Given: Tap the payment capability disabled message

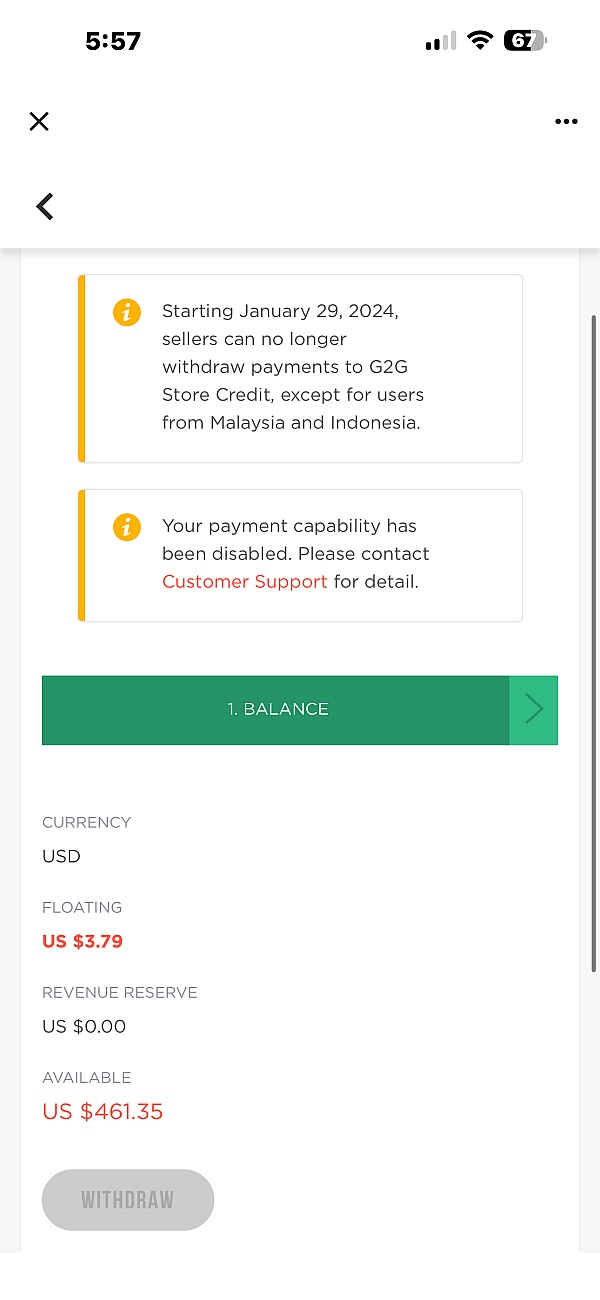Looking at the screenshot, I should pyautogui.click(x=295, y=540).
